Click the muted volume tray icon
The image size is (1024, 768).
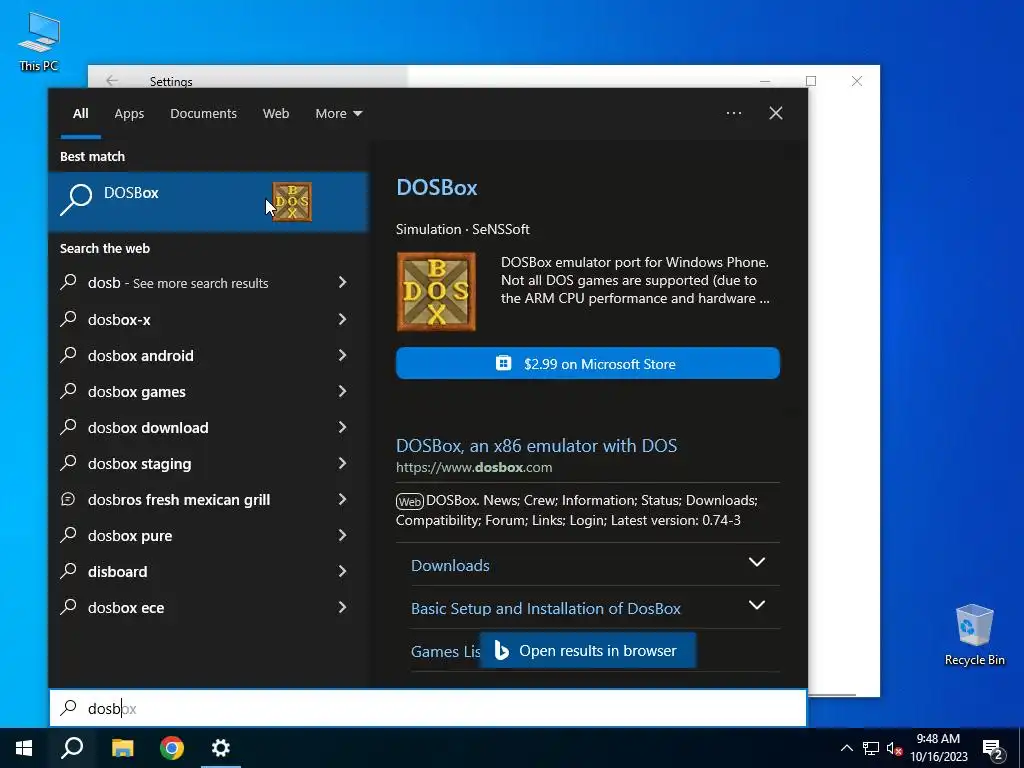click(x=894, y=748)
